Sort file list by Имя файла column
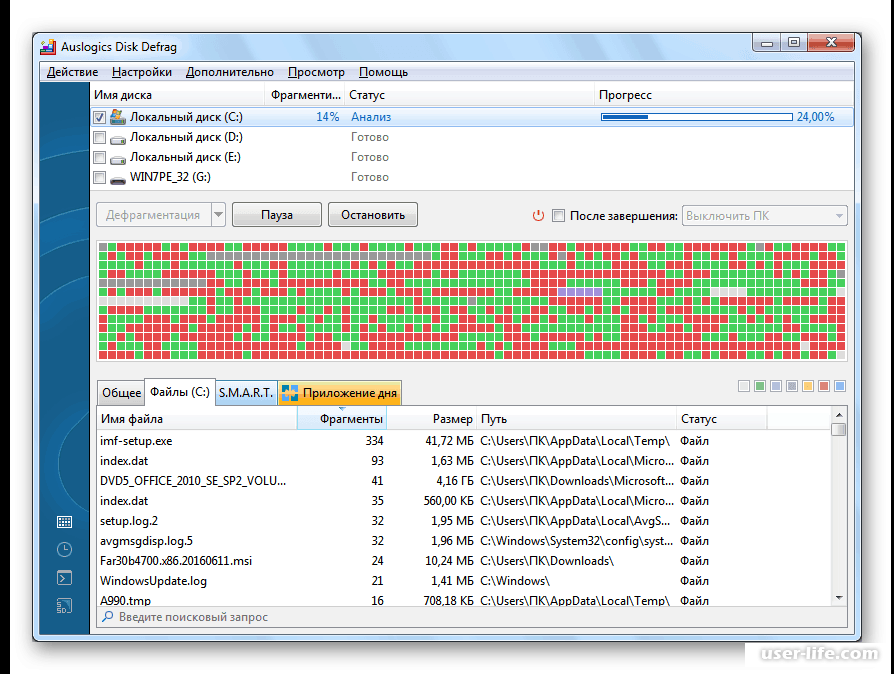This screenshot has height=674, width=894. coord(197,419)
